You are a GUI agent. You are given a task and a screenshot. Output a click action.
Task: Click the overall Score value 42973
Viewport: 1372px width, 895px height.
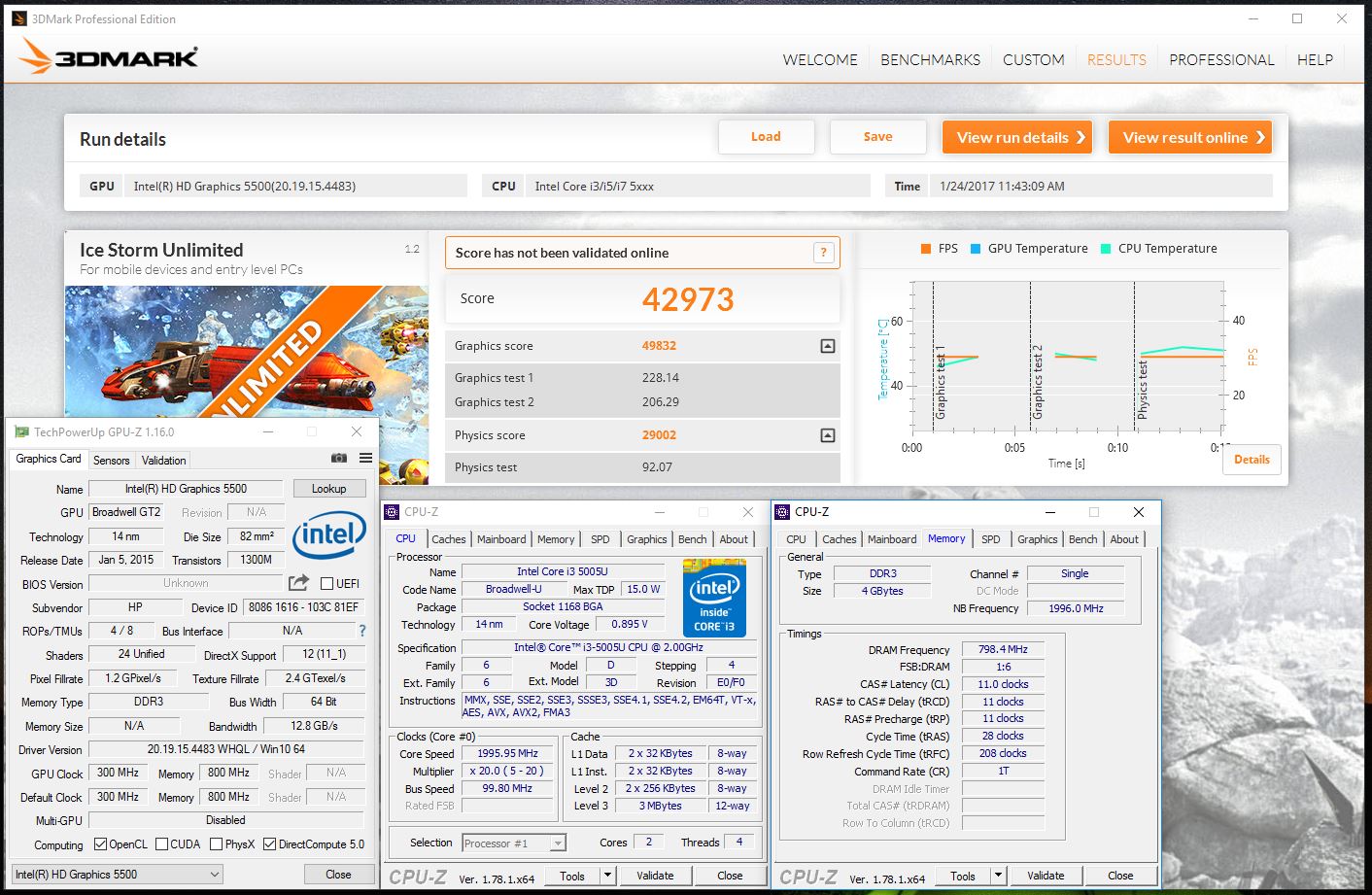[688, 299]
